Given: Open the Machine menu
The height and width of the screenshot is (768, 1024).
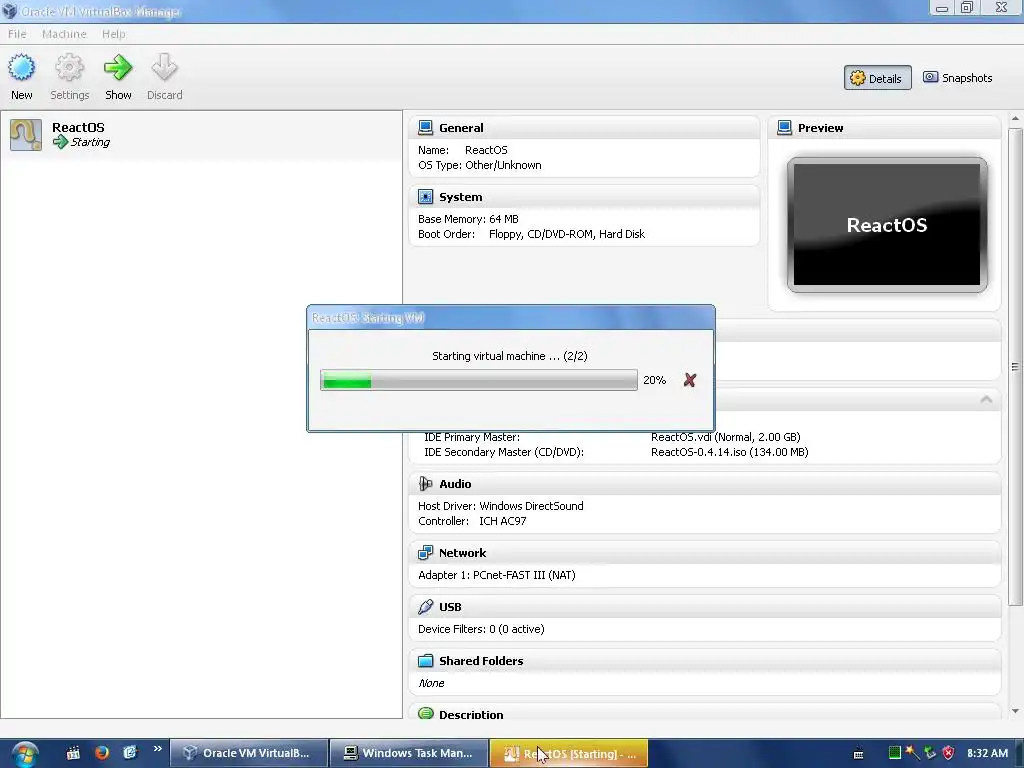Looking at the screenshot, I should click(x=64, y=34).
